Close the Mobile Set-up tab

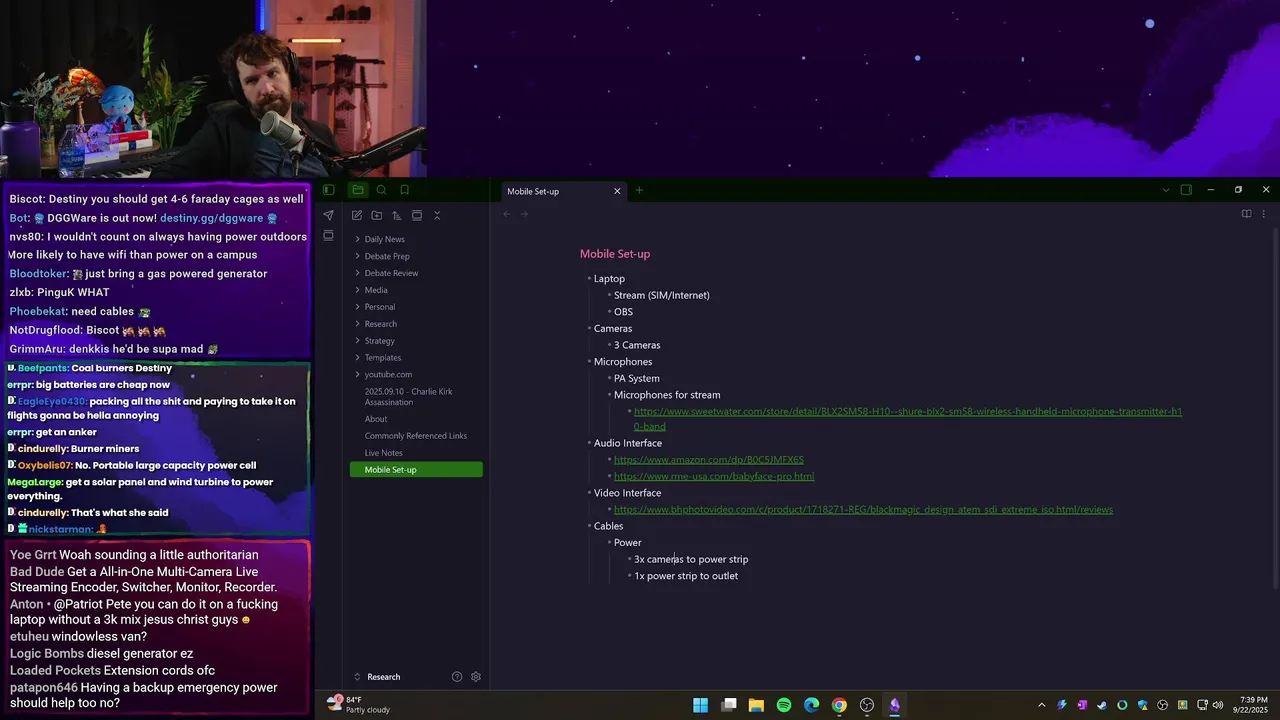tap(617, 191)
